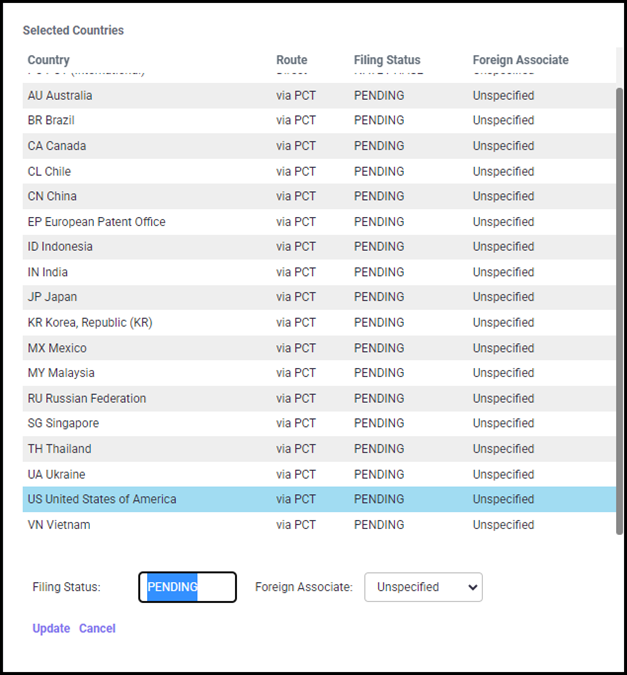Select the KR Korea, Republic row
The width and height of the screenshot is (627, 675).
tap(90, 322)
